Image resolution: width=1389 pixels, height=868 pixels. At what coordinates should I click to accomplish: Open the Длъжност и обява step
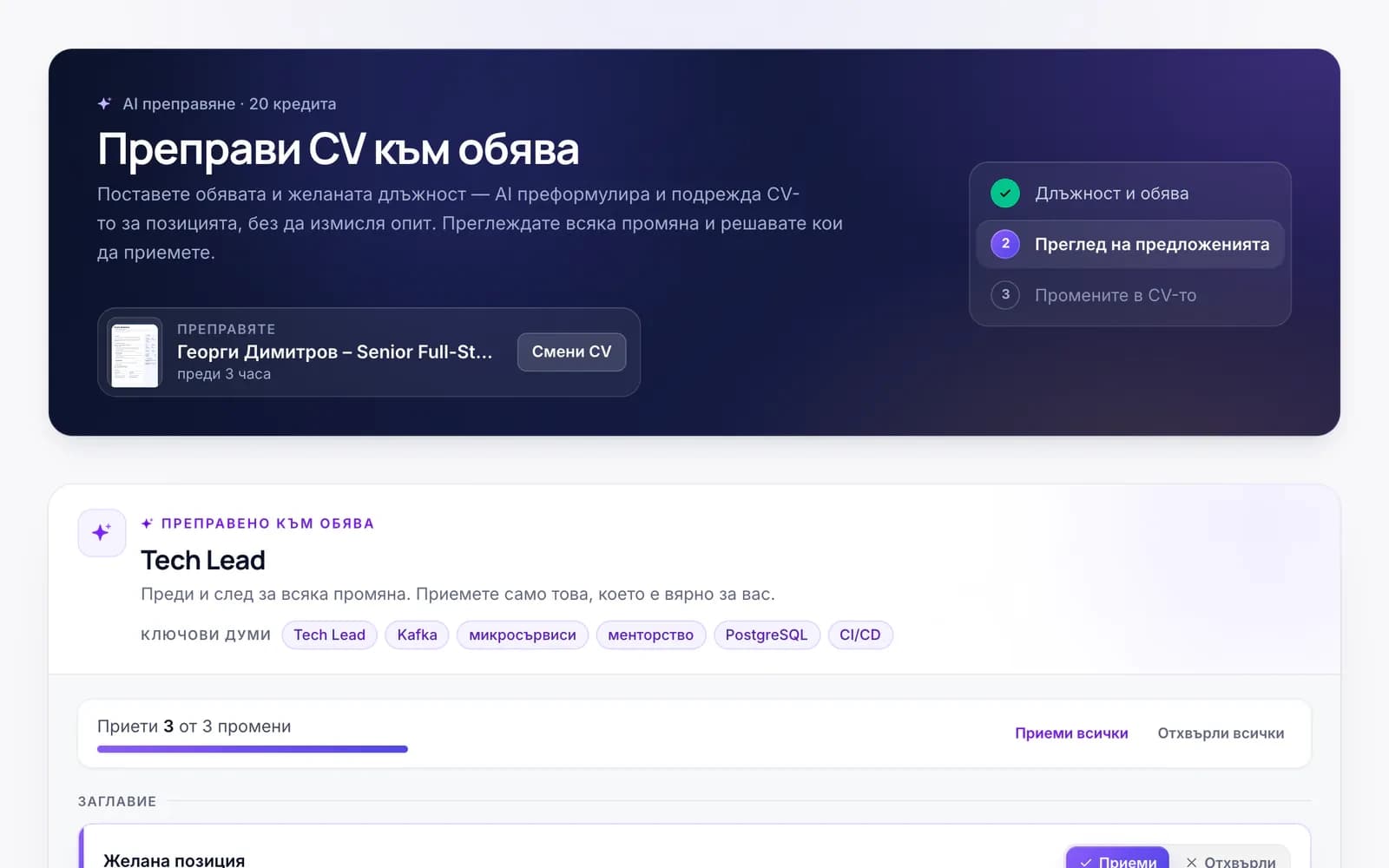1129,193
